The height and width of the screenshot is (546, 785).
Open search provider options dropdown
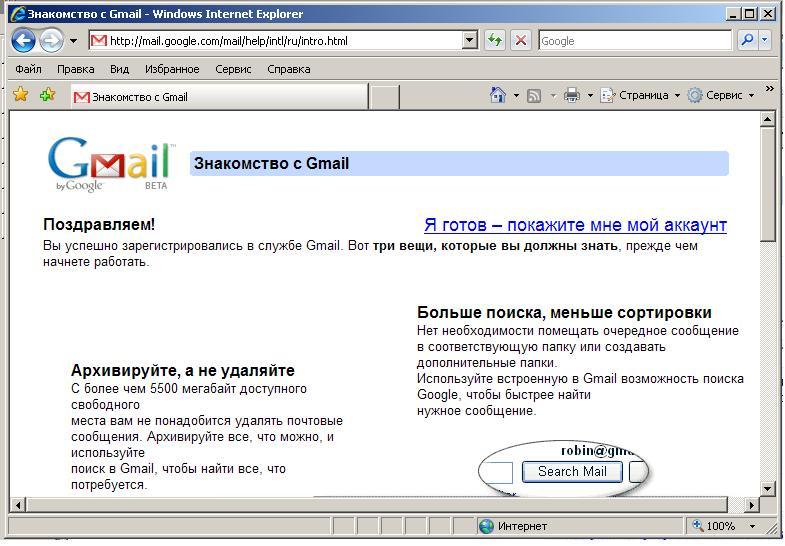(764, 41)
